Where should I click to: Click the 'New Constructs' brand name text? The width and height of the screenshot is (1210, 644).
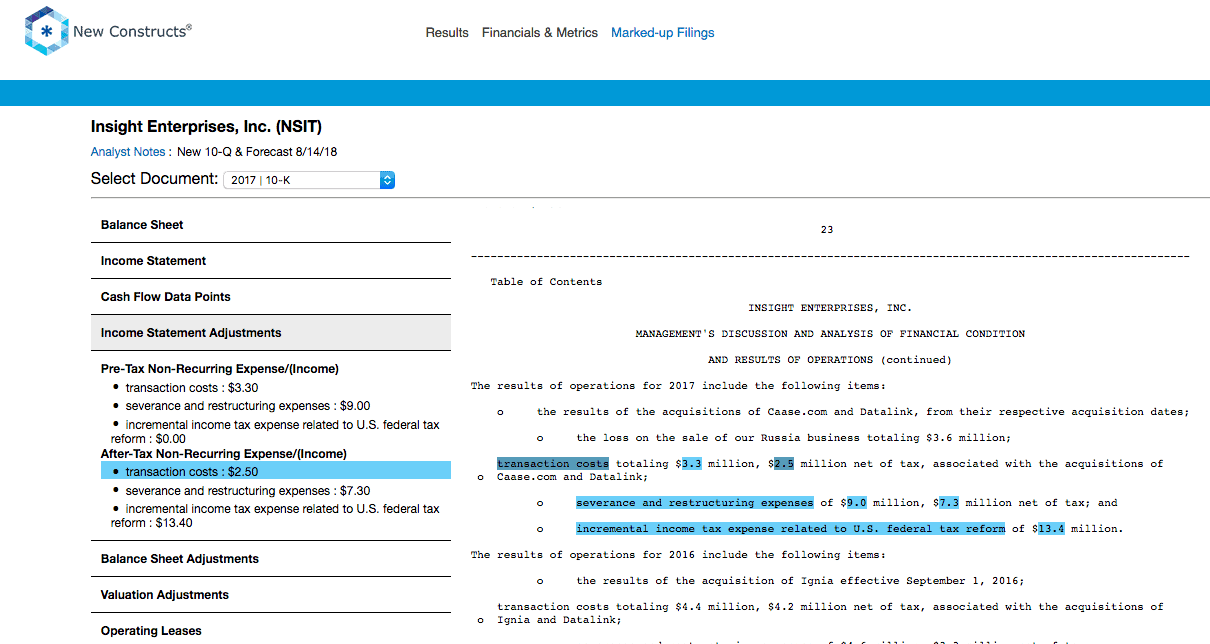point(130,31)
